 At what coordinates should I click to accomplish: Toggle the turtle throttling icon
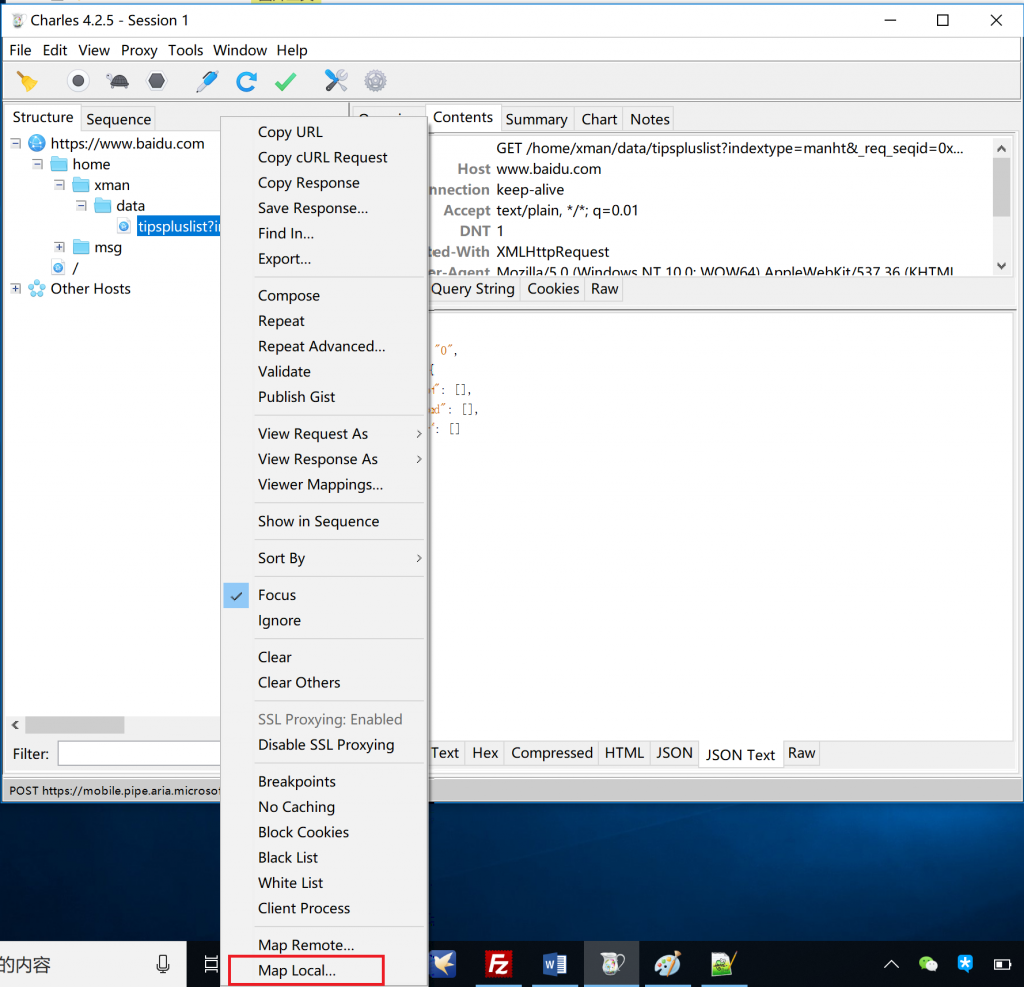click(118, 81)
